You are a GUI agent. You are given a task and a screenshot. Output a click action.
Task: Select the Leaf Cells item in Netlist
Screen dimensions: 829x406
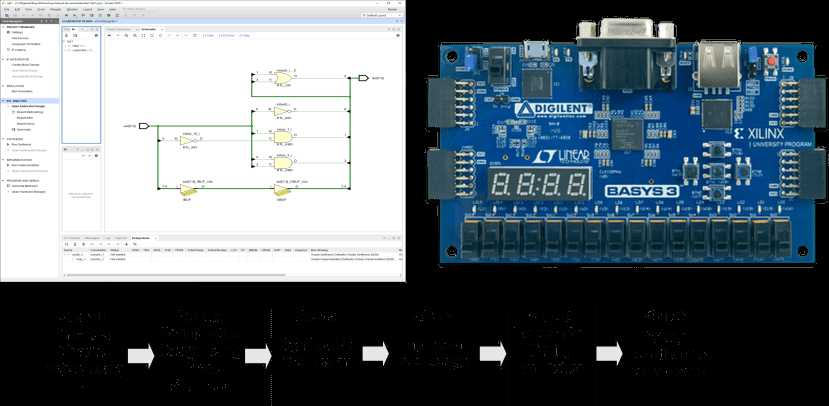click(81, 50)
